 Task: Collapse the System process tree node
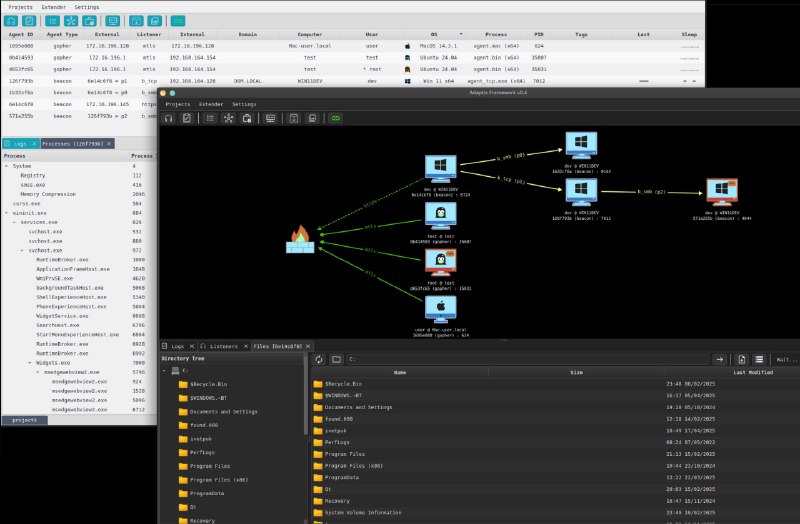click(6, 166)
